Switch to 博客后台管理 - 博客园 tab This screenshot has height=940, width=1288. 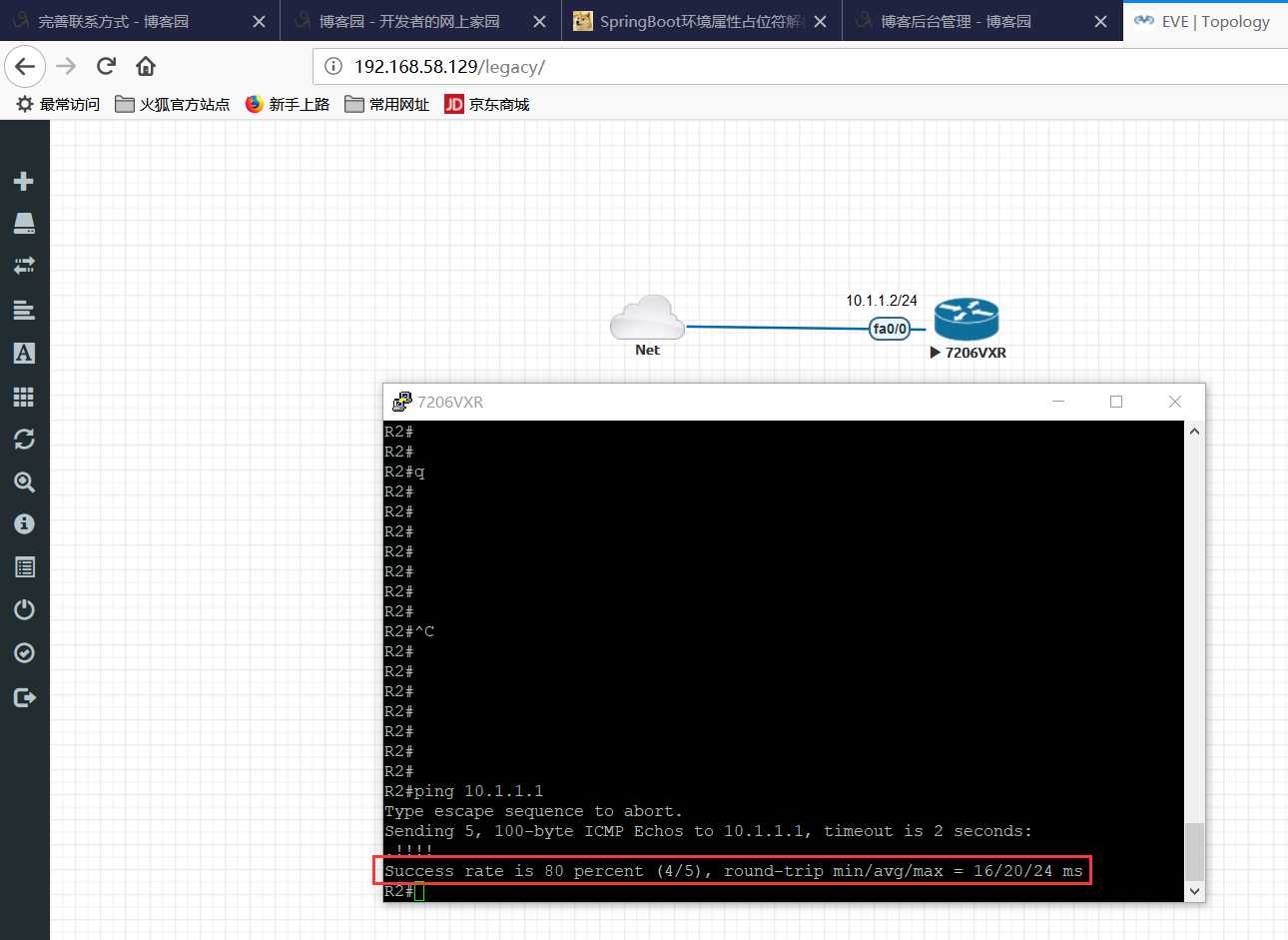tap(983, 21)
